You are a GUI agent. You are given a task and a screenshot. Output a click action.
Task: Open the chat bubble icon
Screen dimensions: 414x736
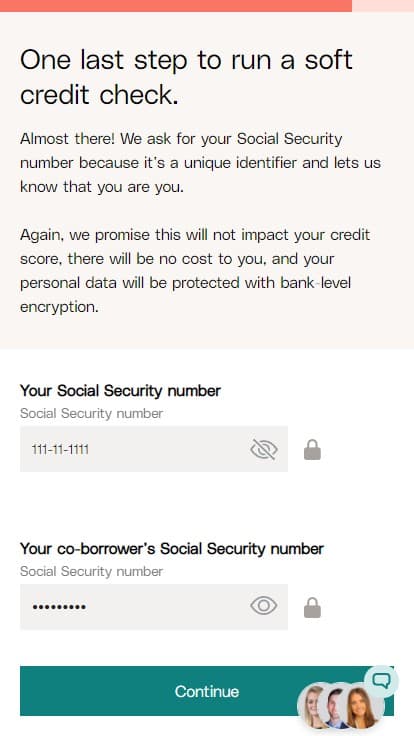381,681
